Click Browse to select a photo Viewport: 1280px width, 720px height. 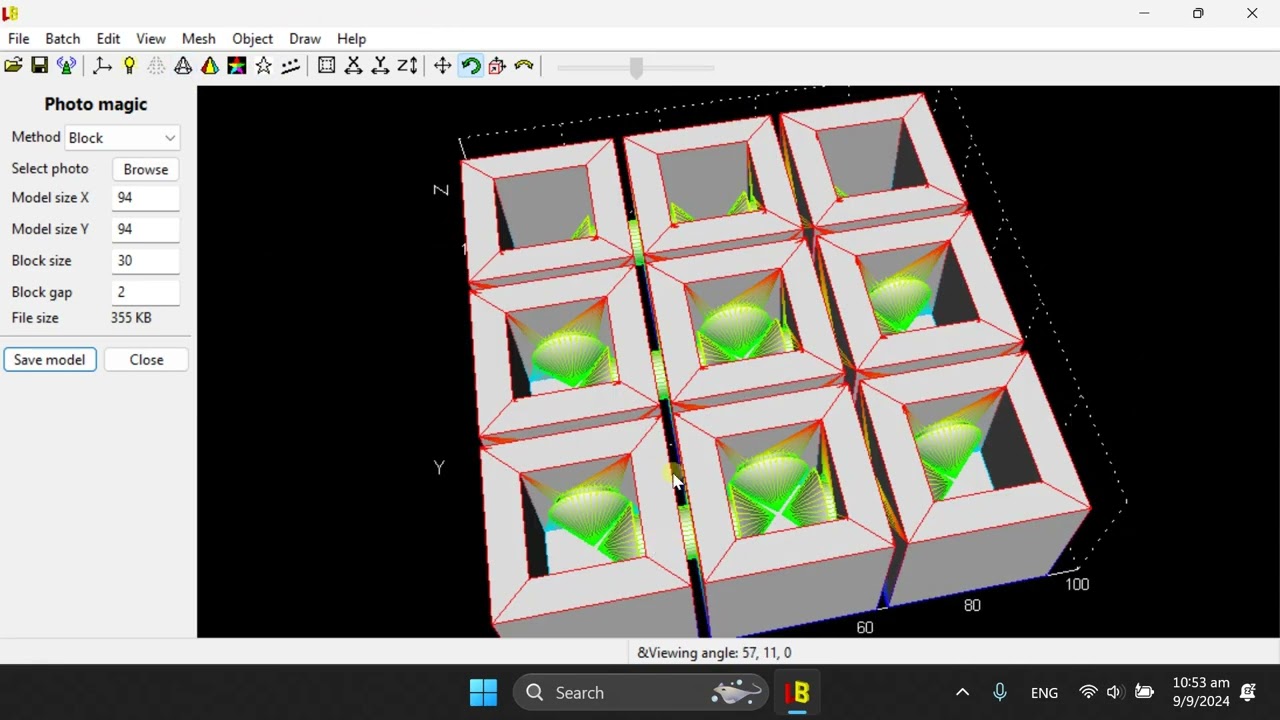tap(146, 169)
